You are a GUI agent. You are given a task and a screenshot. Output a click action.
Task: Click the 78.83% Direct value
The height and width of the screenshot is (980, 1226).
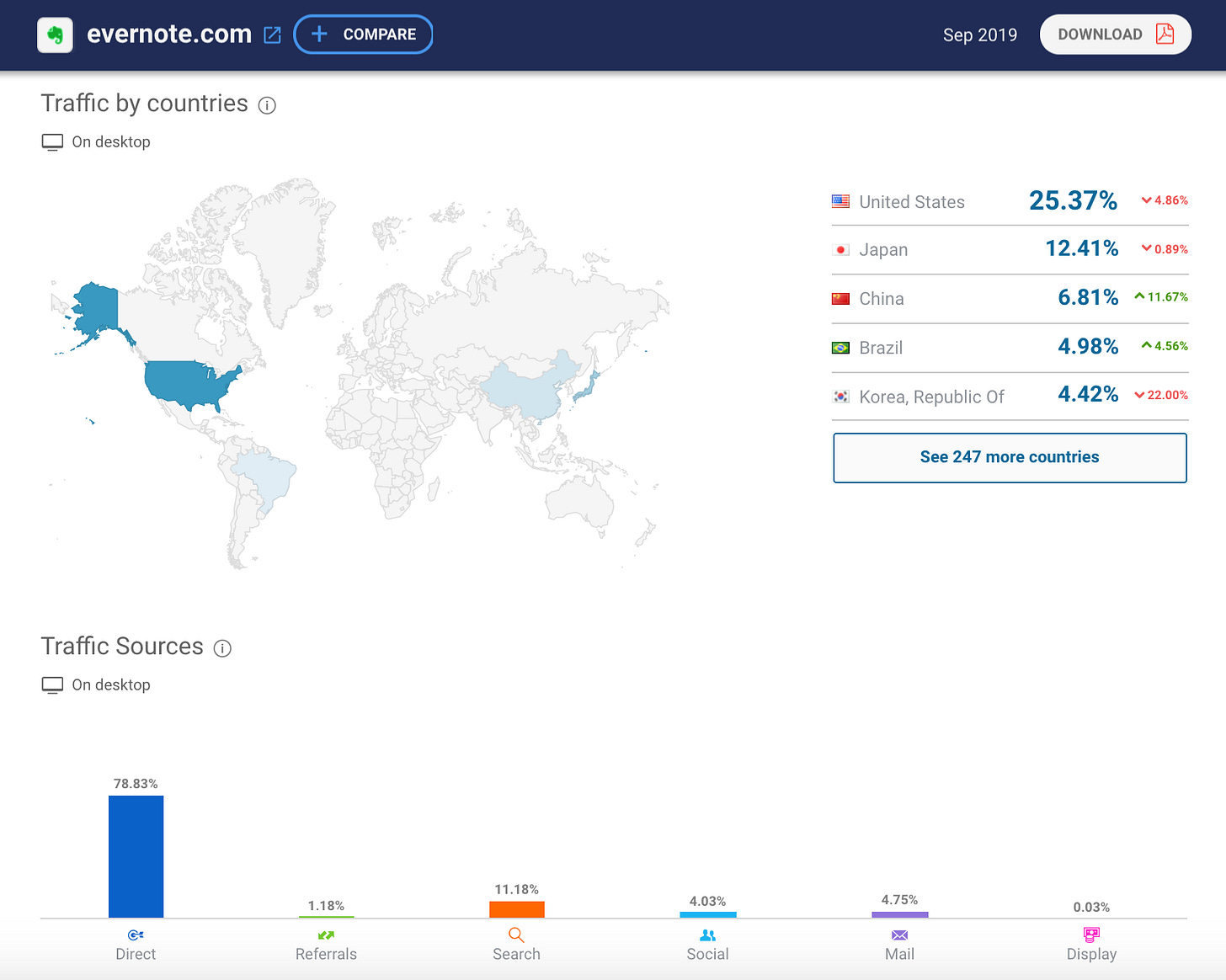pos(136,784)
